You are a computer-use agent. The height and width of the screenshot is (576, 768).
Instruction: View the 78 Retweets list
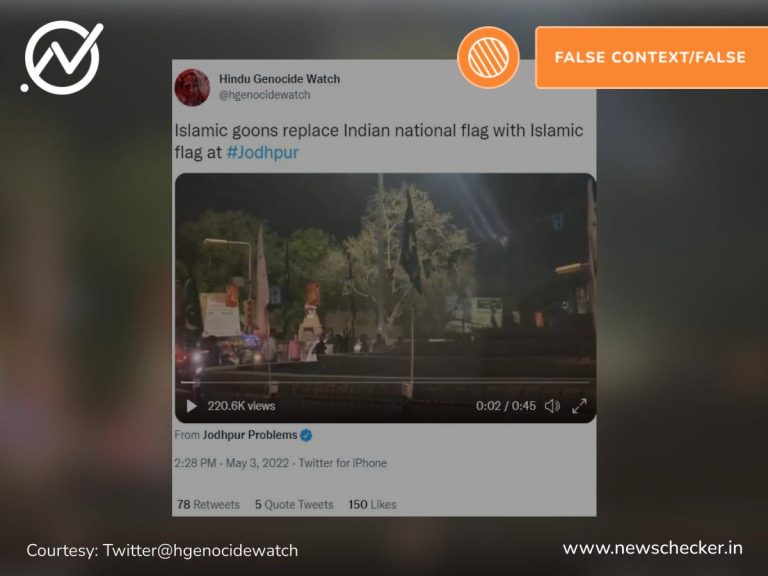coord(209,504)
